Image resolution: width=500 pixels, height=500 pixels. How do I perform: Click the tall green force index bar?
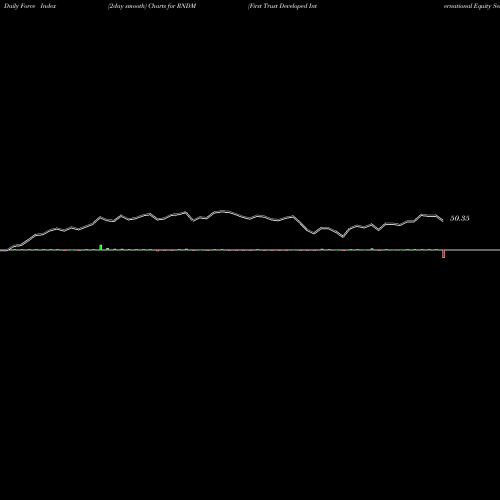(x=101, y=247)
